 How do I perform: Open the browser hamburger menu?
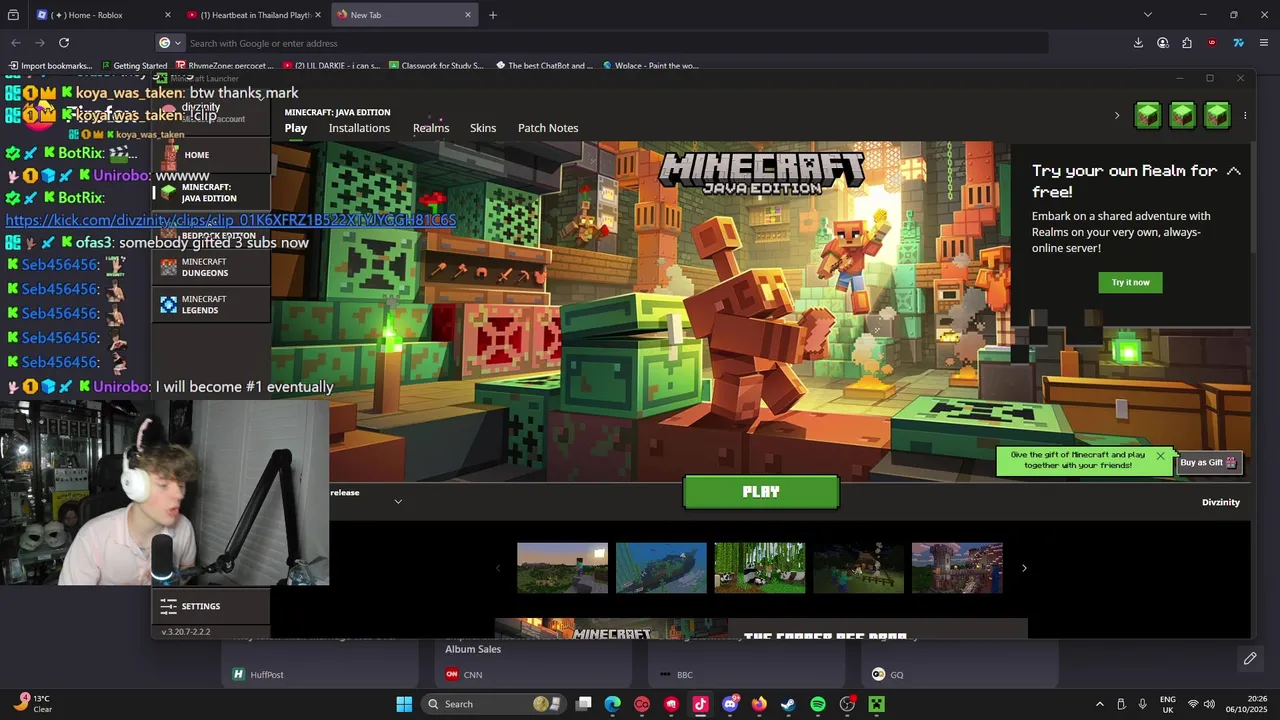coord(1263,43)
